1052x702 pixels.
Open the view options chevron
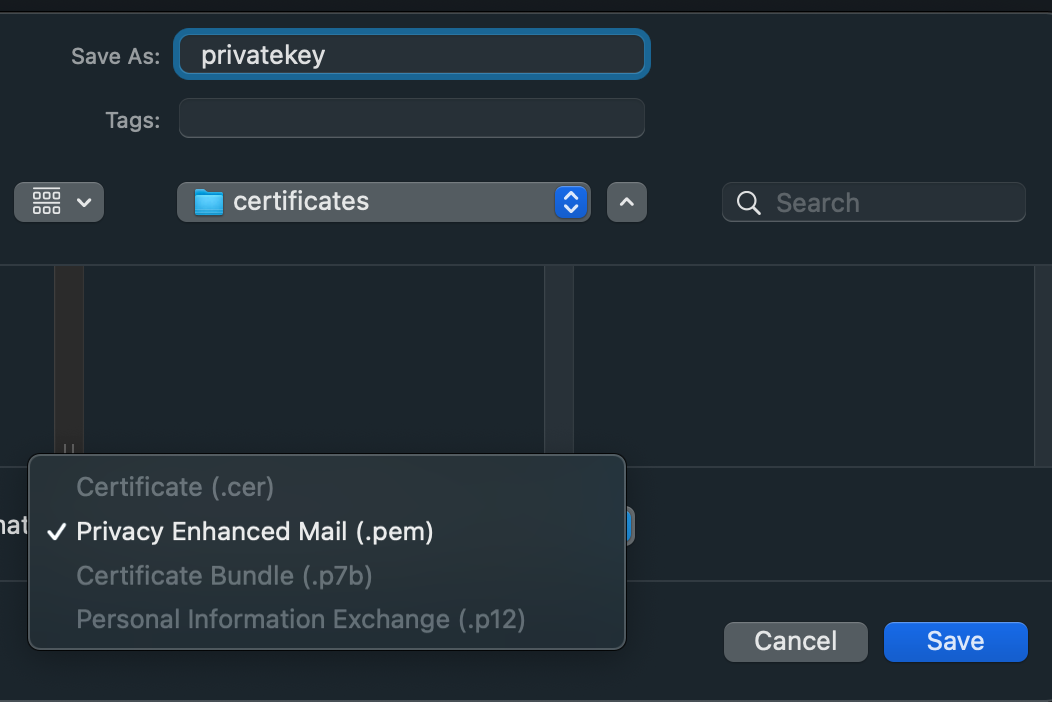coord(84,202)
